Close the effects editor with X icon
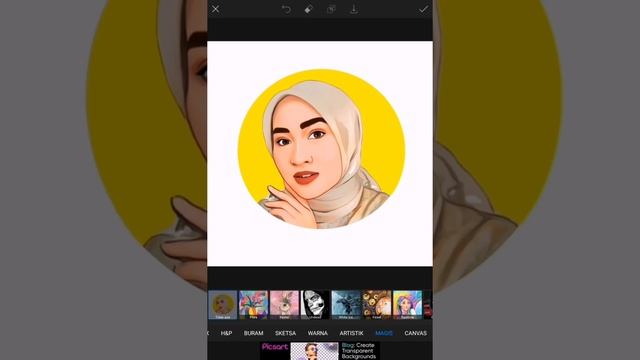The width and height of the screenshot is (640, 360). coord(216,9)
